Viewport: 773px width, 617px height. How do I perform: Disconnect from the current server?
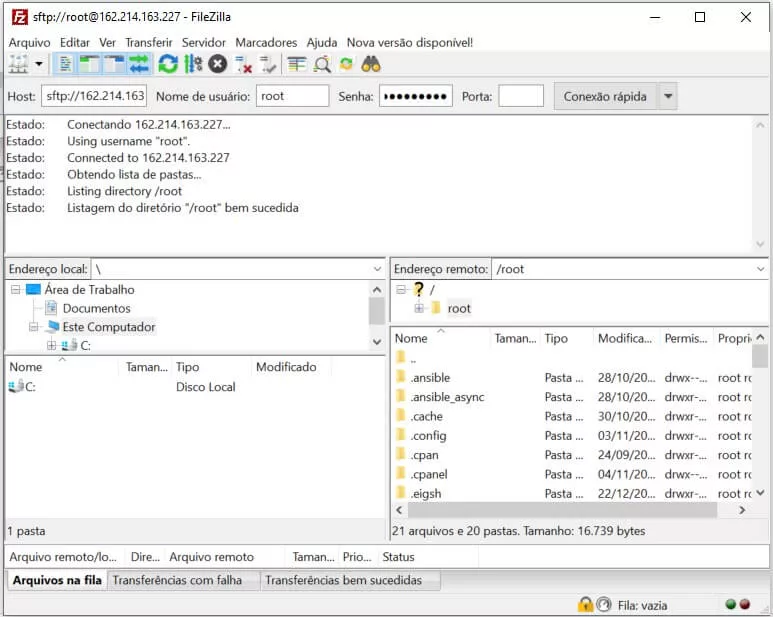point(243,64)
